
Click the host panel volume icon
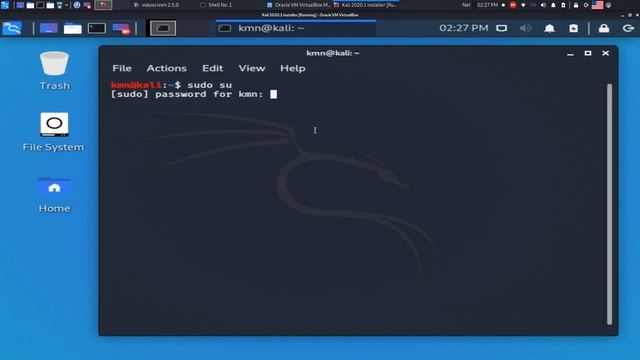point(543,5)
